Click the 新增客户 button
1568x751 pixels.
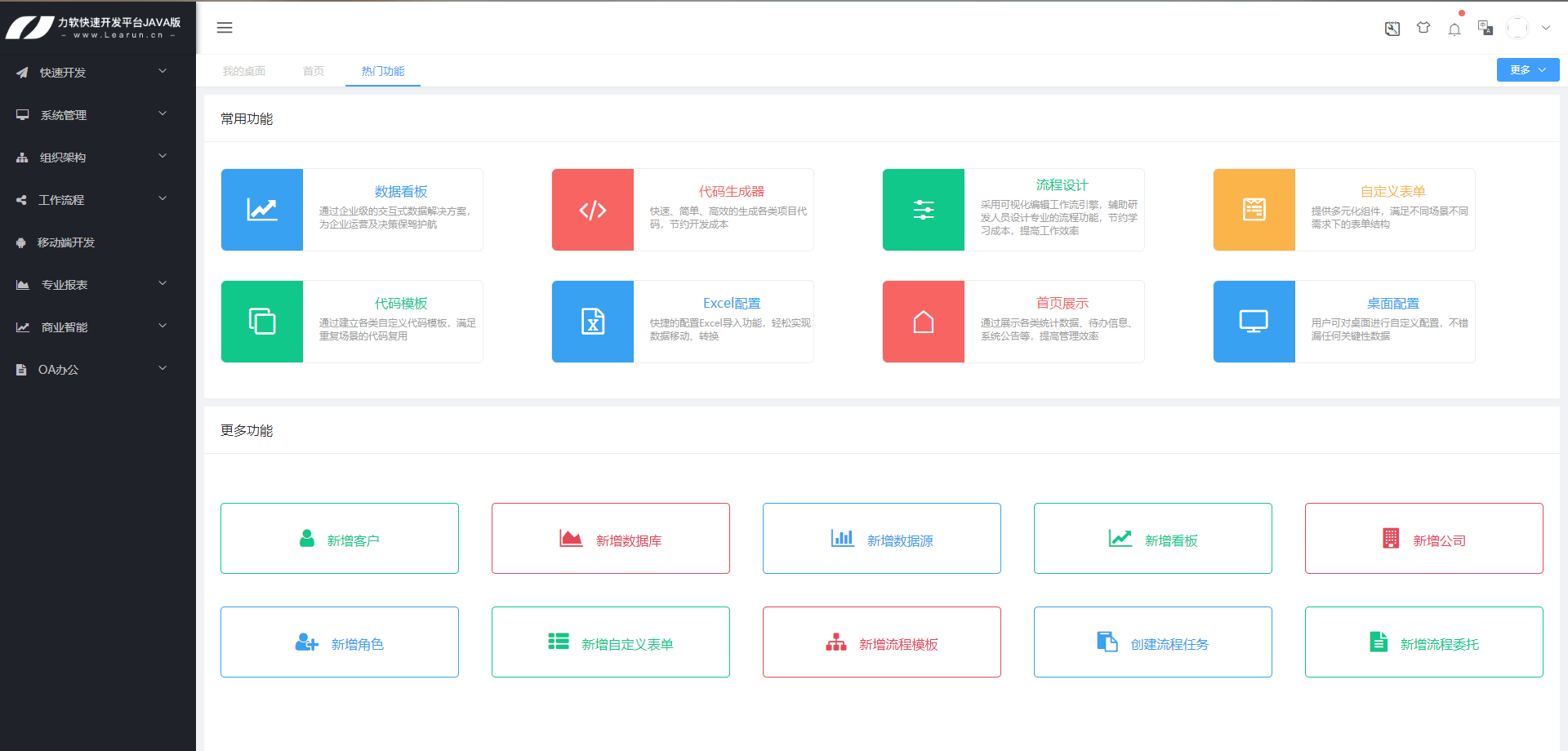click(340, 539)
